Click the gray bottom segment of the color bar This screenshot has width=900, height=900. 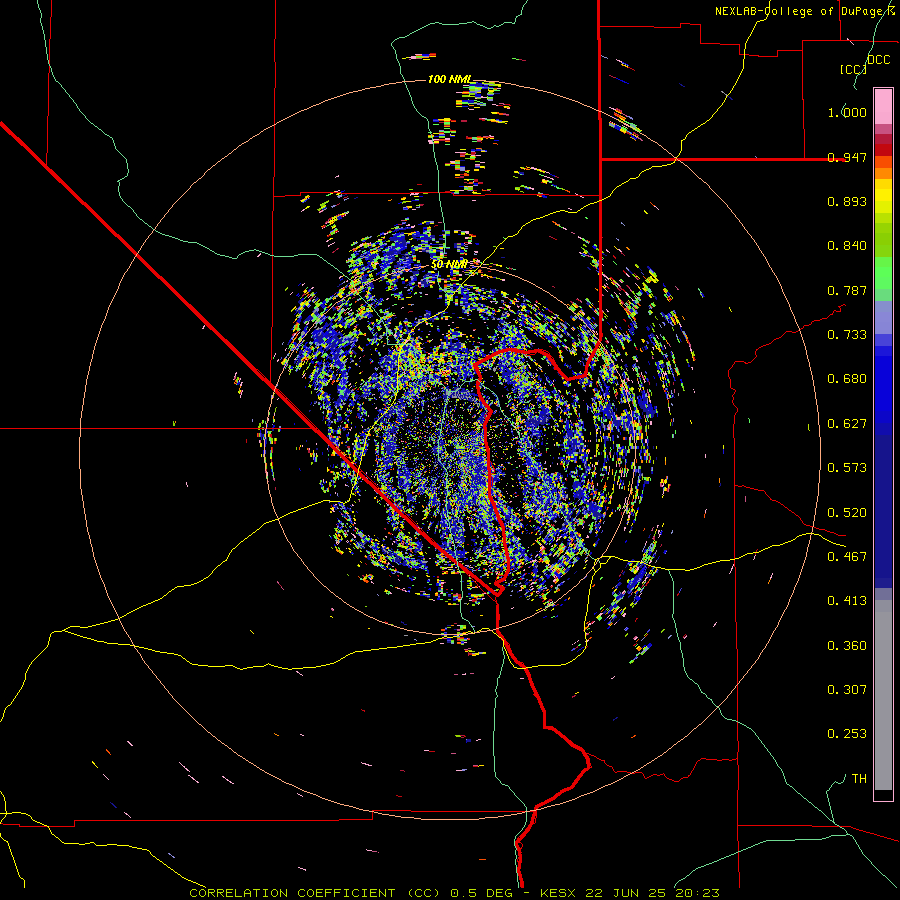[x=883, y=695]
